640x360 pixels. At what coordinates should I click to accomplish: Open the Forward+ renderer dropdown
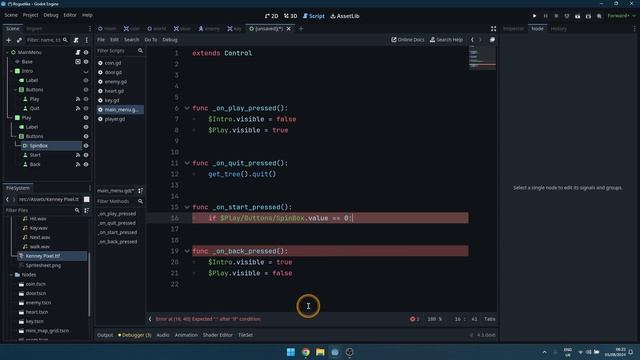pos(622,16)
